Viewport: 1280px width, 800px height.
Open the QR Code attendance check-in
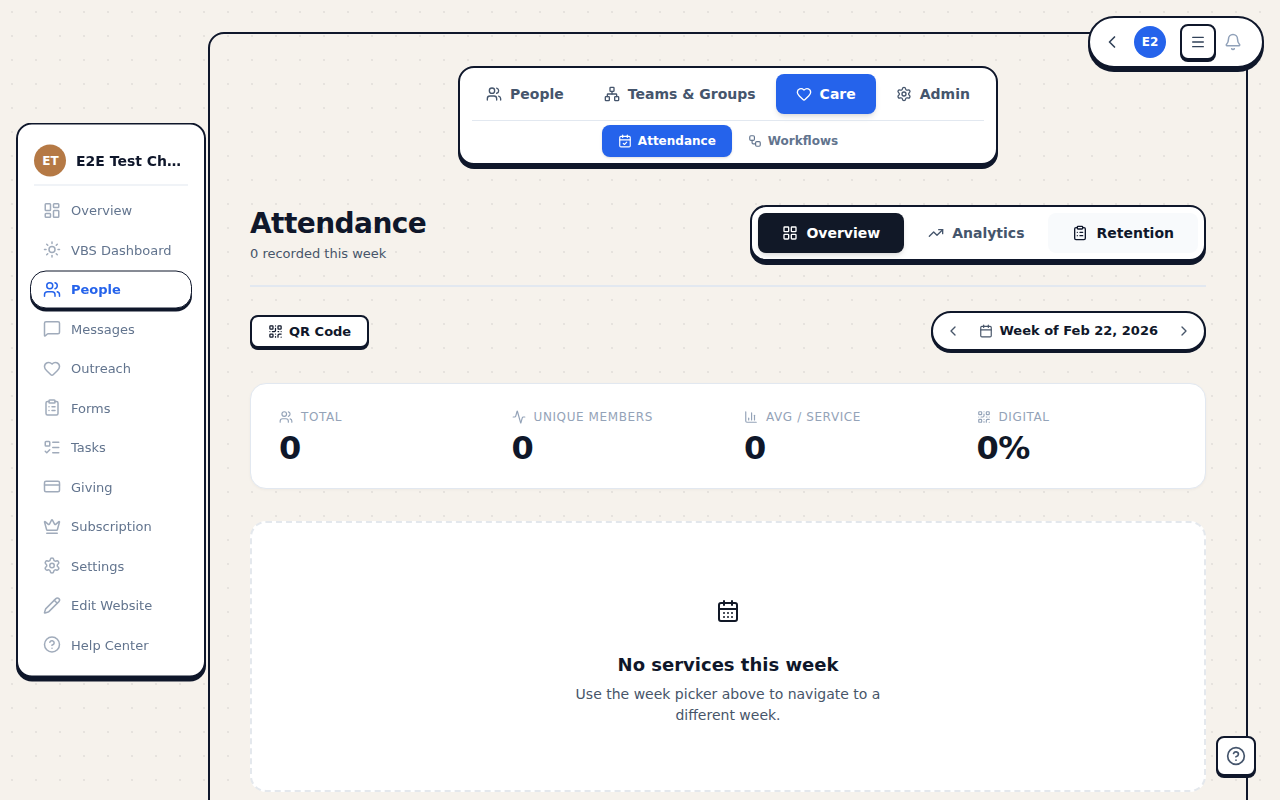click(x=309, y=331)
